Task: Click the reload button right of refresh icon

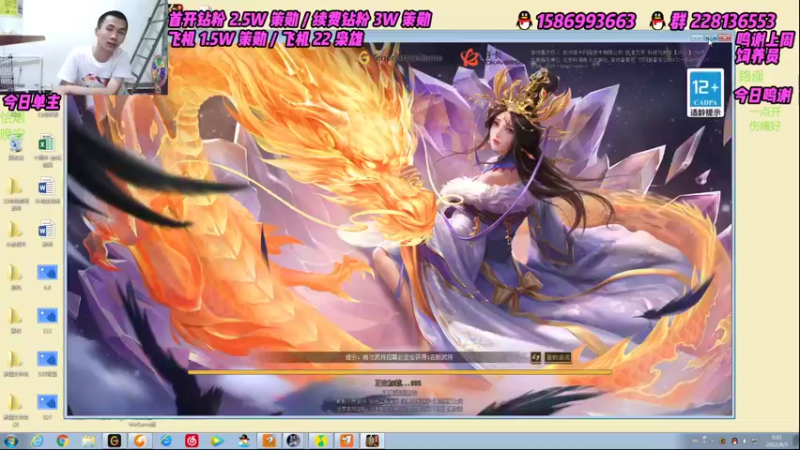Action: (x=558, y=357)
